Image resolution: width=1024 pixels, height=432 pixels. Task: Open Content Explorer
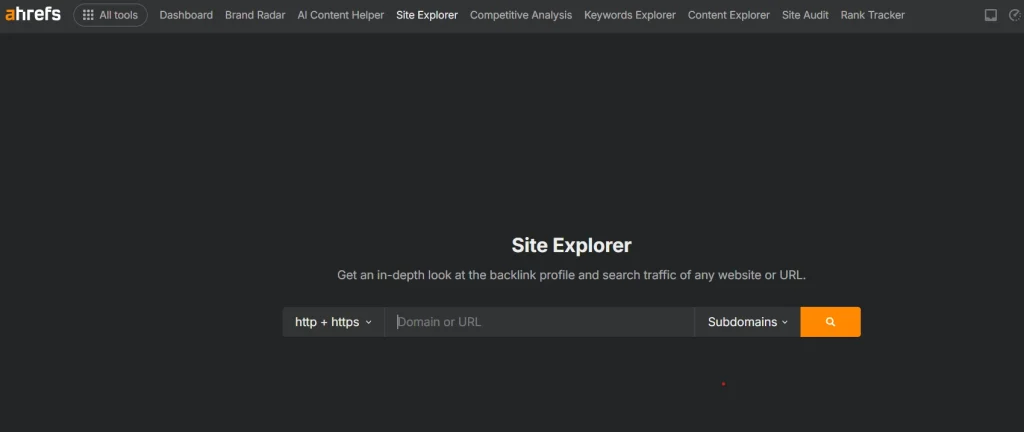(x=729, y=15)
